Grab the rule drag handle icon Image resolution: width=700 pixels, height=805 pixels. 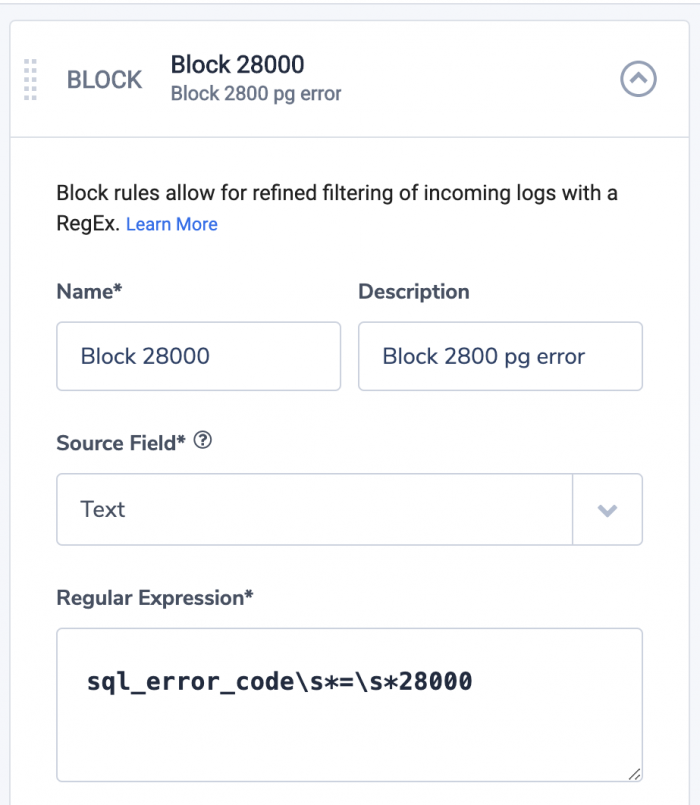pyautogui.click(x=30, y=80)
